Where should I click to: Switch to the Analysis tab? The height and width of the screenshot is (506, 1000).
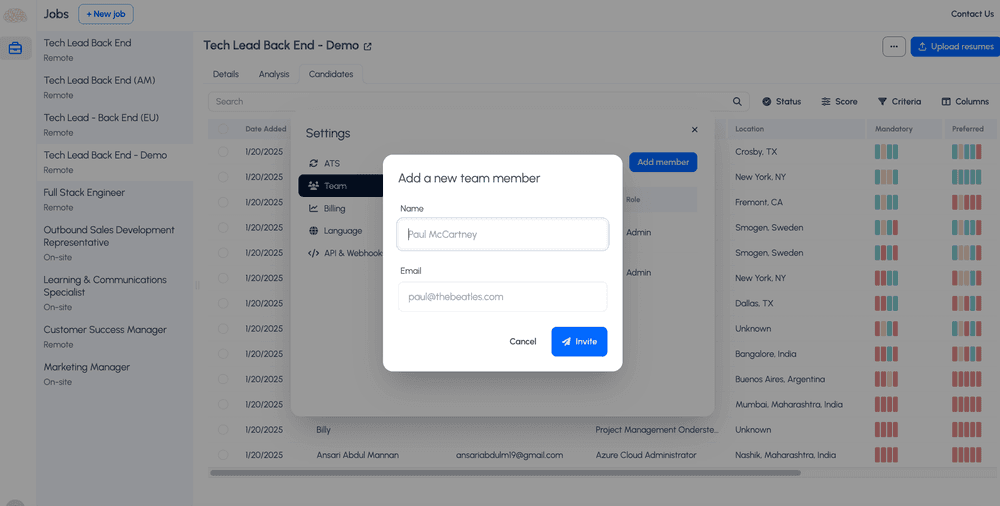[273, 74]
